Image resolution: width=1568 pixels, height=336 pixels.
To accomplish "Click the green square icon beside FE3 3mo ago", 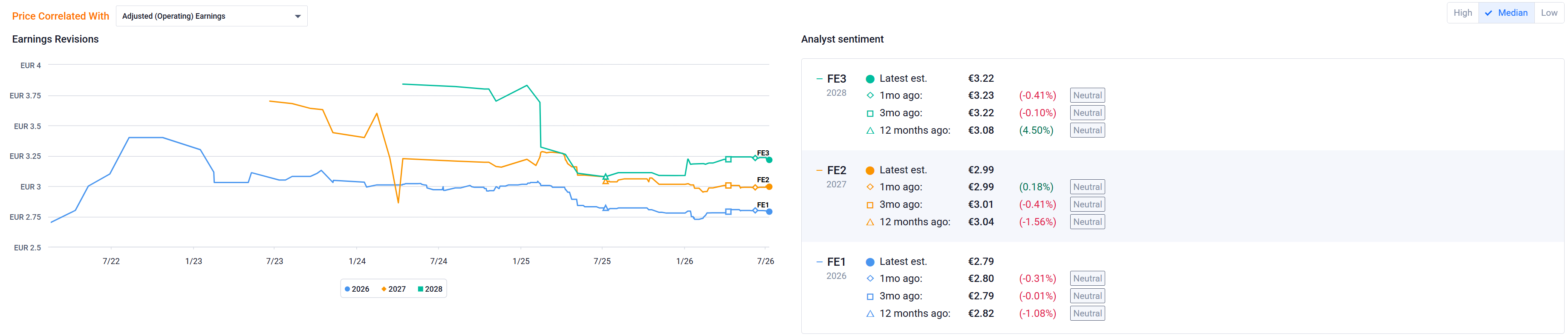I will tap(870, 113).
